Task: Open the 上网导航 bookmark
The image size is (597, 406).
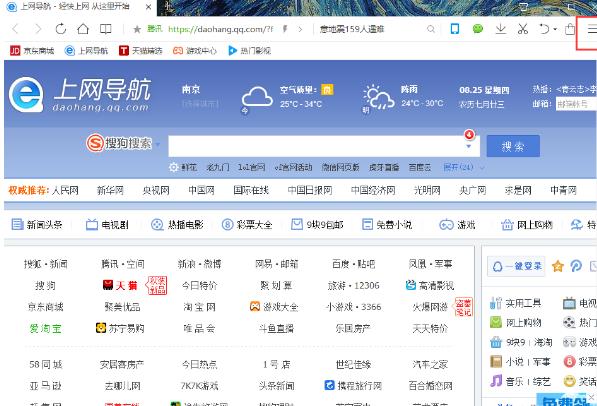Action: click(86, 51)
